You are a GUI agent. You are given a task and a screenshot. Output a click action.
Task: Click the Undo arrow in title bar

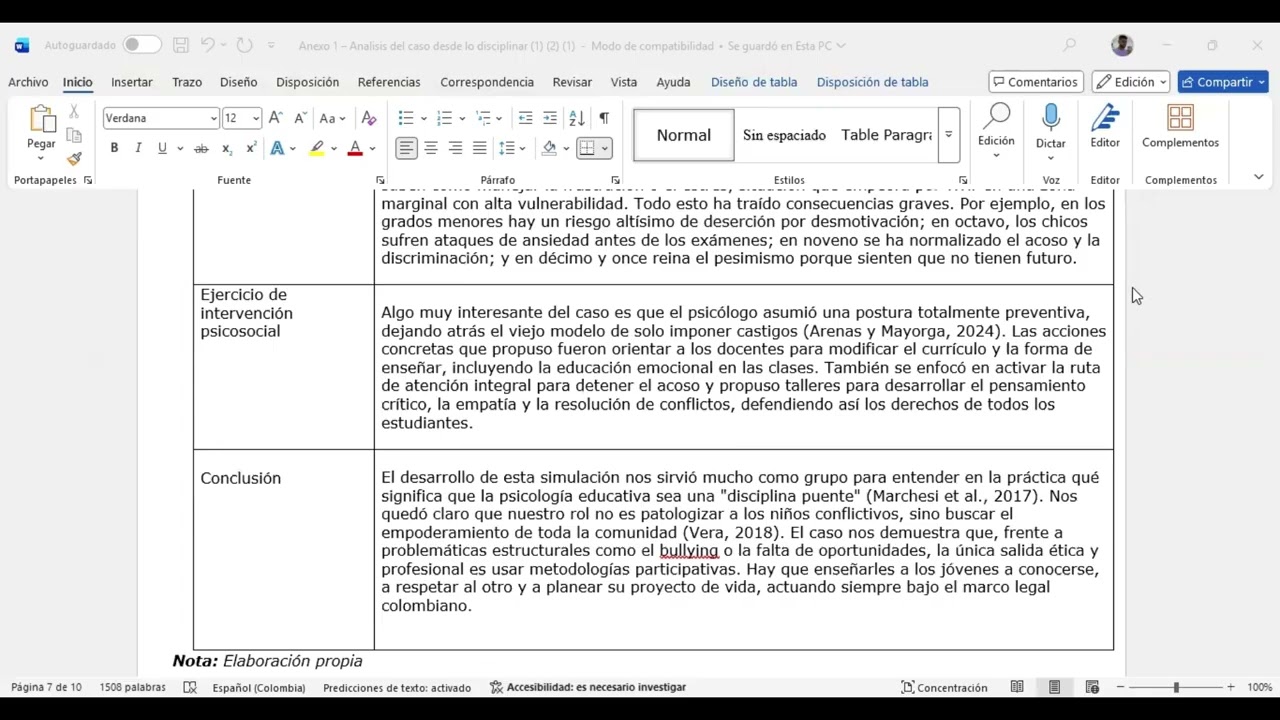coord(207,45)
